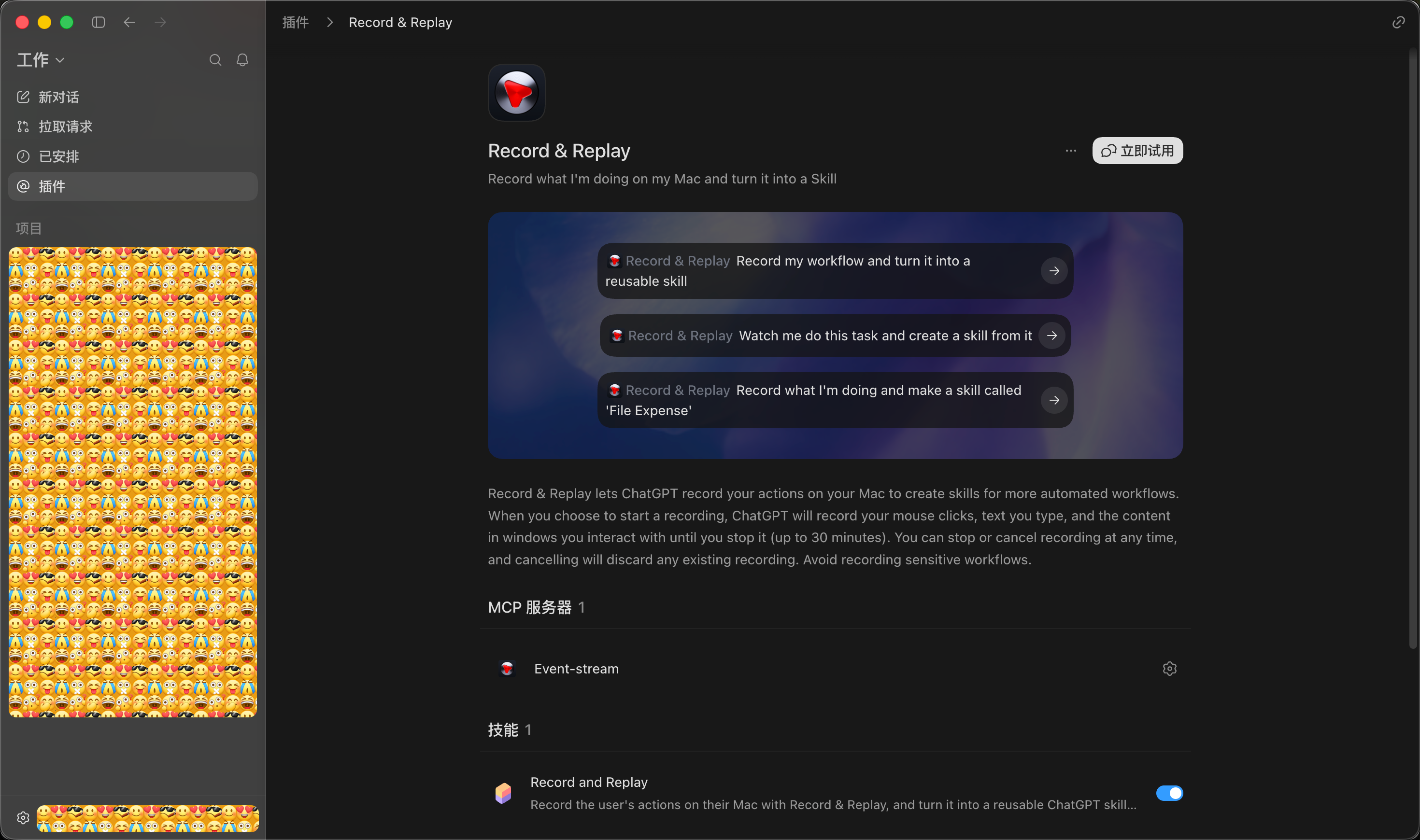Toggle the sidebar panel icon
The image size is (1420, 840).
pos(99,22)
